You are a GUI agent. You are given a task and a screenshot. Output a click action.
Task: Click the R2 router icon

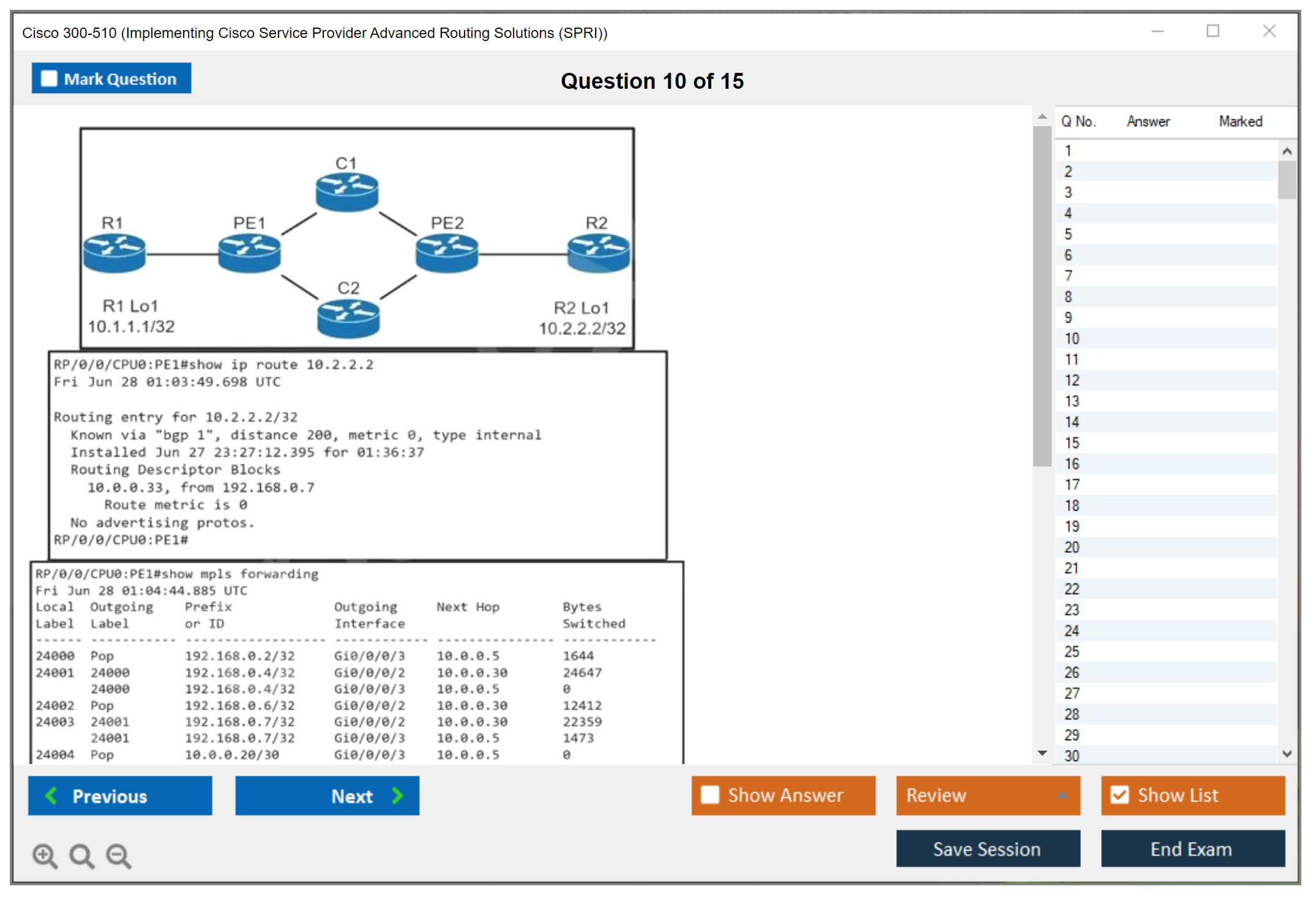click(598, 253)
